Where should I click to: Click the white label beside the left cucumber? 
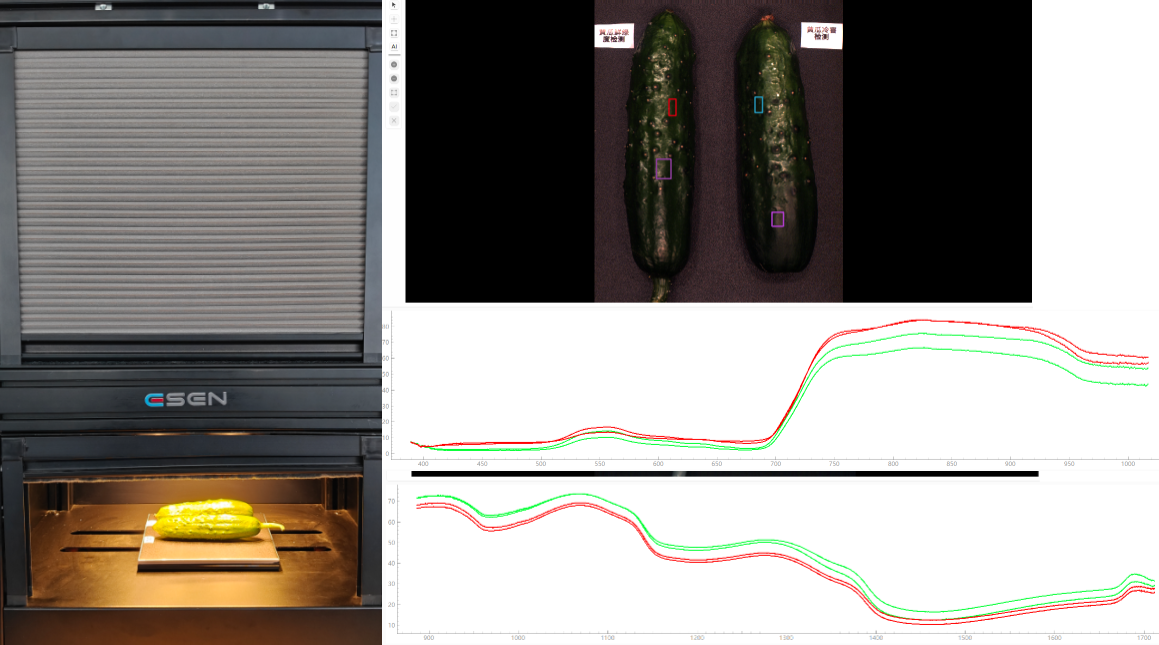tap(613, 35)
